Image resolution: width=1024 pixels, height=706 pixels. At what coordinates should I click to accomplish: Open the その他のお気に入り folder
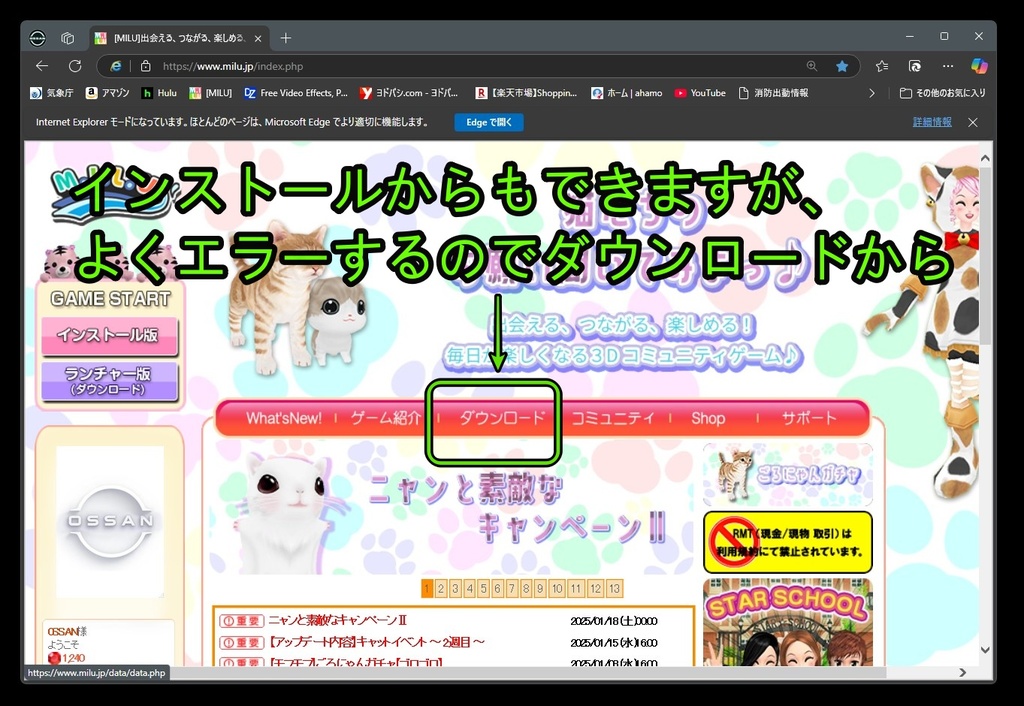click(x=942, y=93)
